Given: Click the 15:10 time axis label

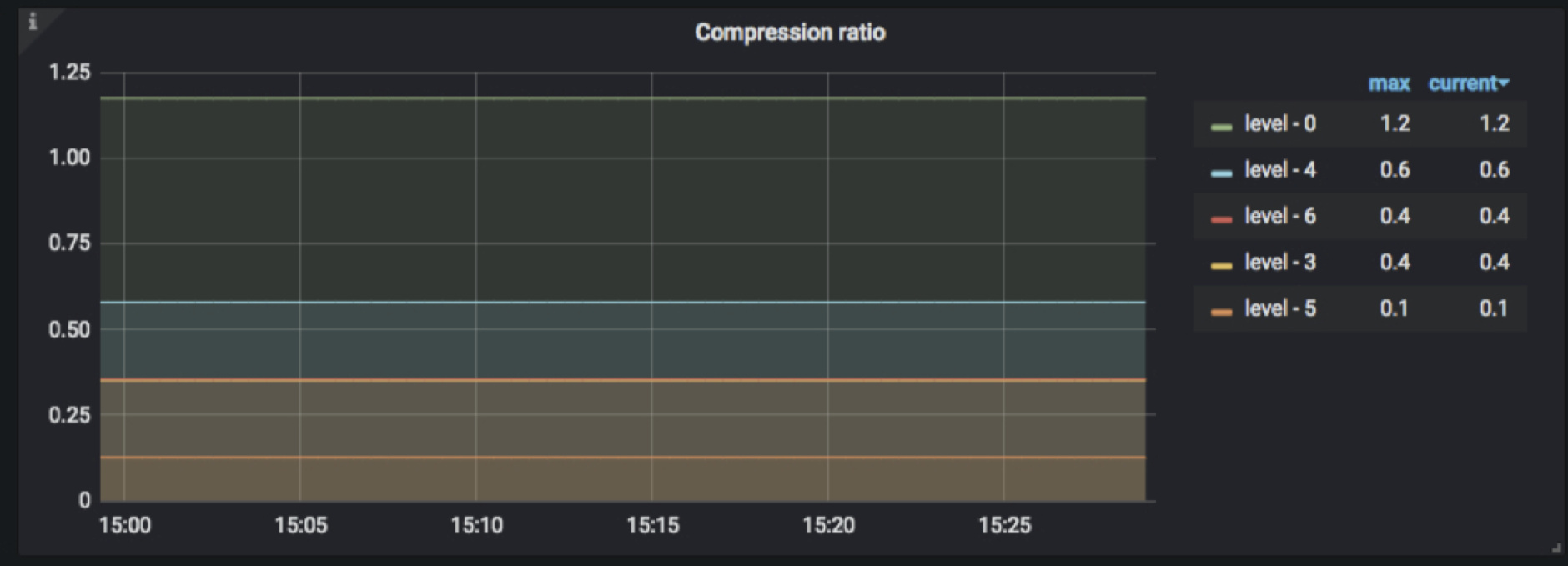Looking at the screenshot, I should tap(476, 525).
